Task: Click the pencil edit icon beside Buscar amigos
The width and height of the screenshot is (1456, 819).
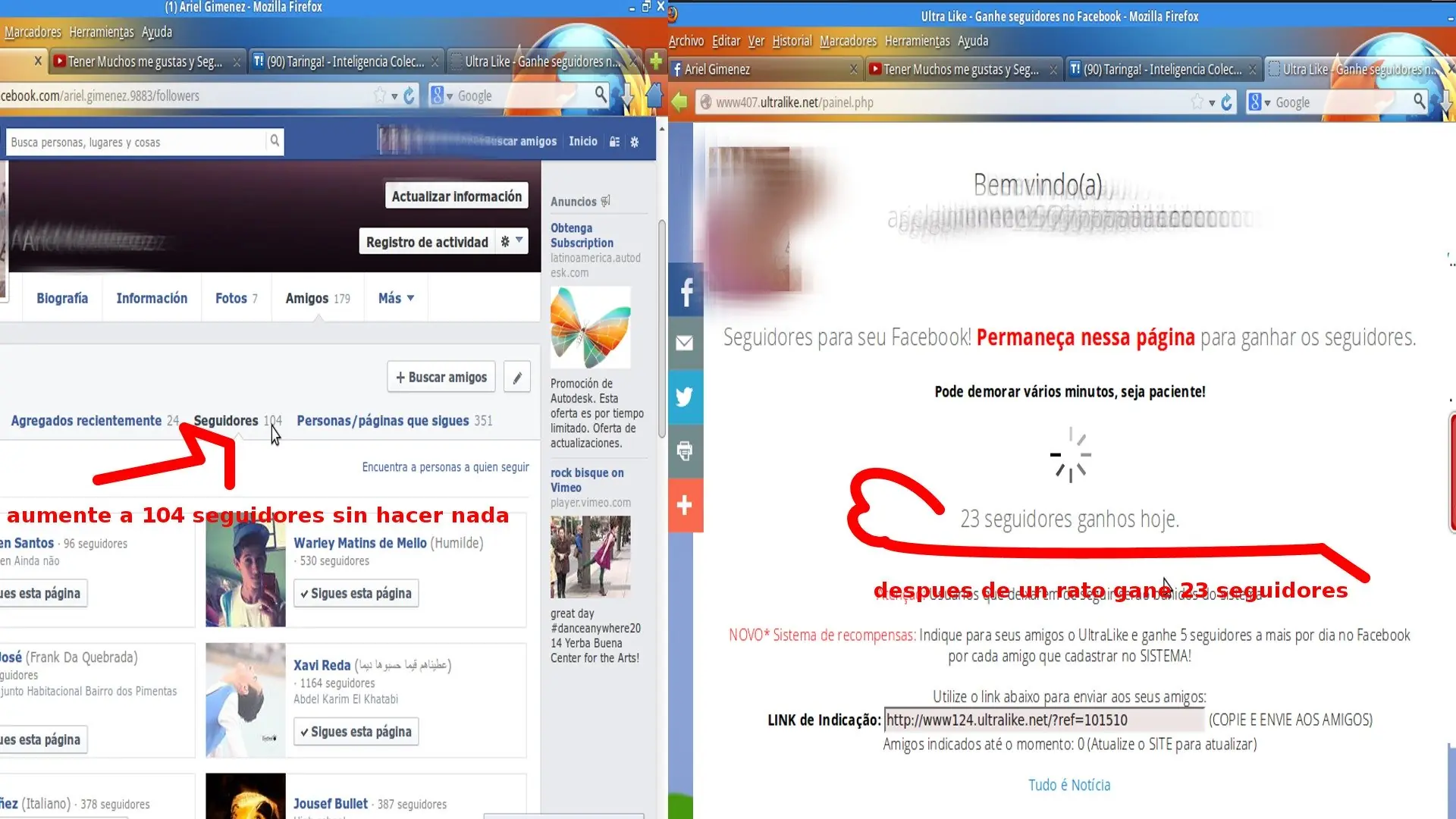Action: click(517, 377)
